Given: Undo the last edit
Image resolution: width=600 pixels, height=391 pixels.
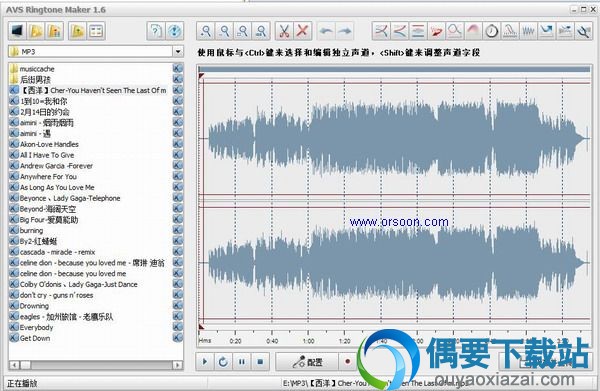Looking at the screenshot, I should pos(326,31).
